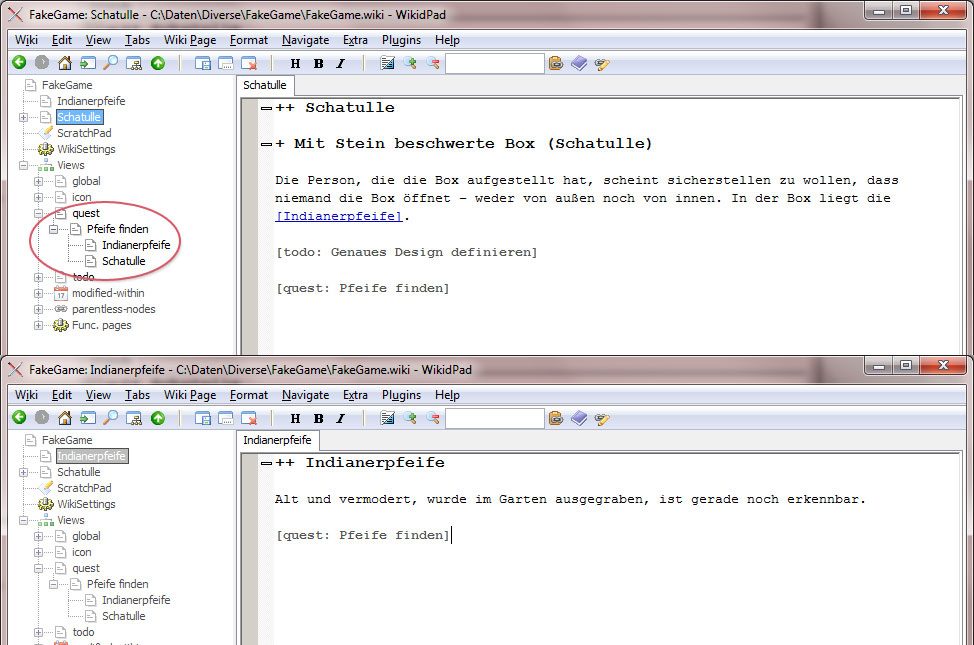
Task: Collapse the Views node in upper window tree
Action: point(23,165)
